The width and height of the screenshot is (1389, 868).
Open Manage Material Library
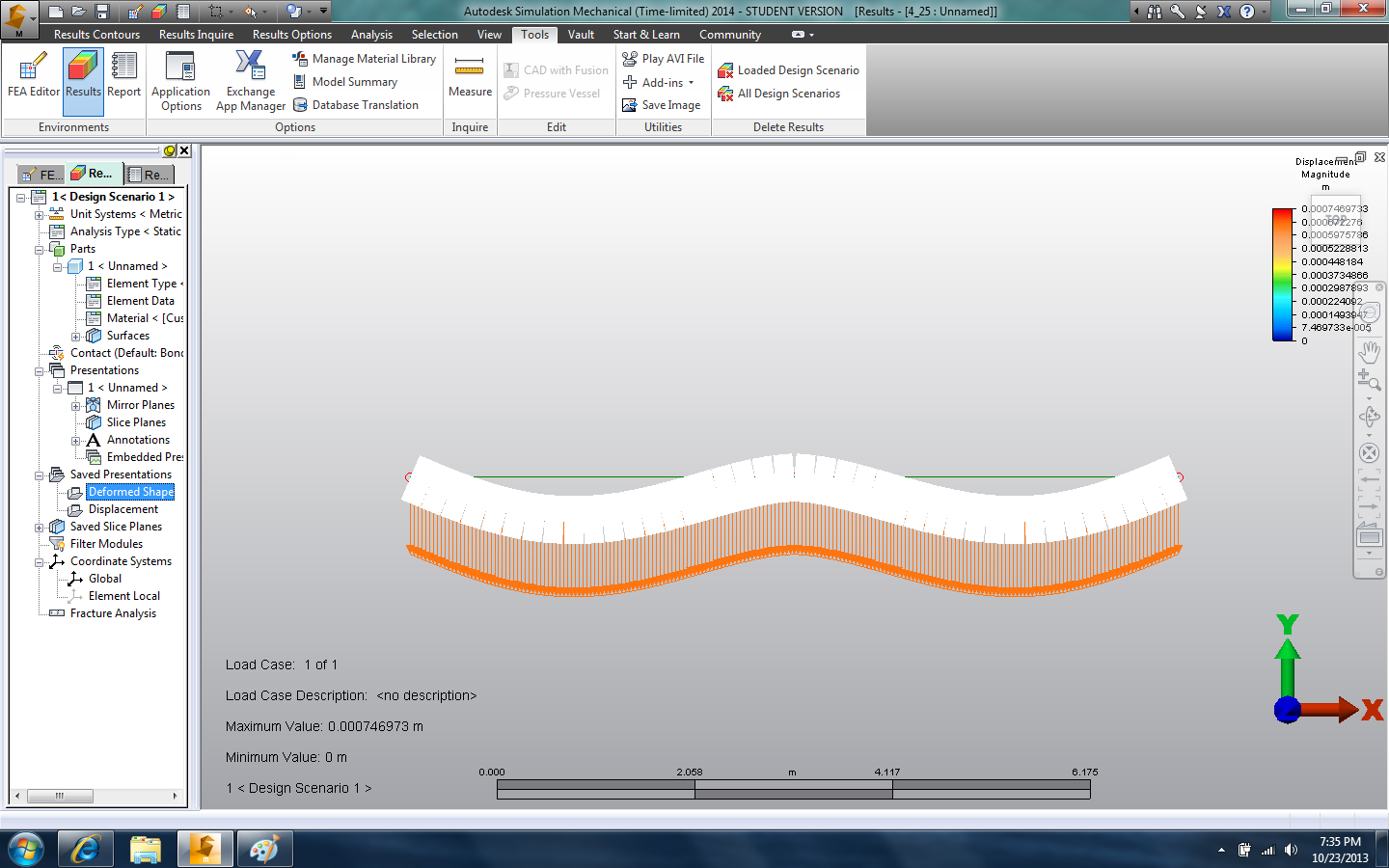coord(364,59)
